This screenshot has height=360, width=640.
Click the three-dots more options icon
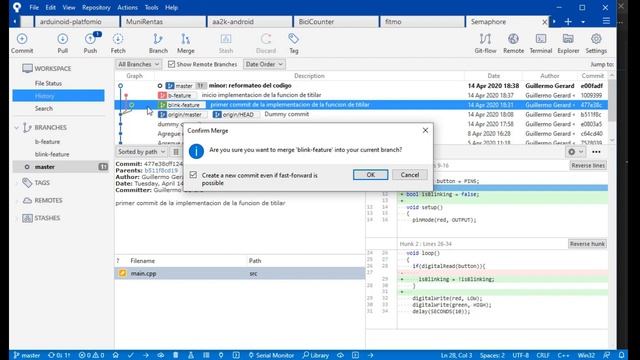pyautogui.click(x=596, y=152)
